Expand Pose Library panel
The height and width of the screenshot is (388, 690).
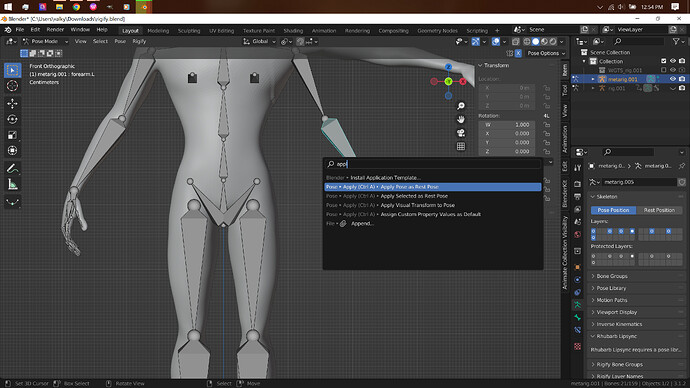(610, 288)
